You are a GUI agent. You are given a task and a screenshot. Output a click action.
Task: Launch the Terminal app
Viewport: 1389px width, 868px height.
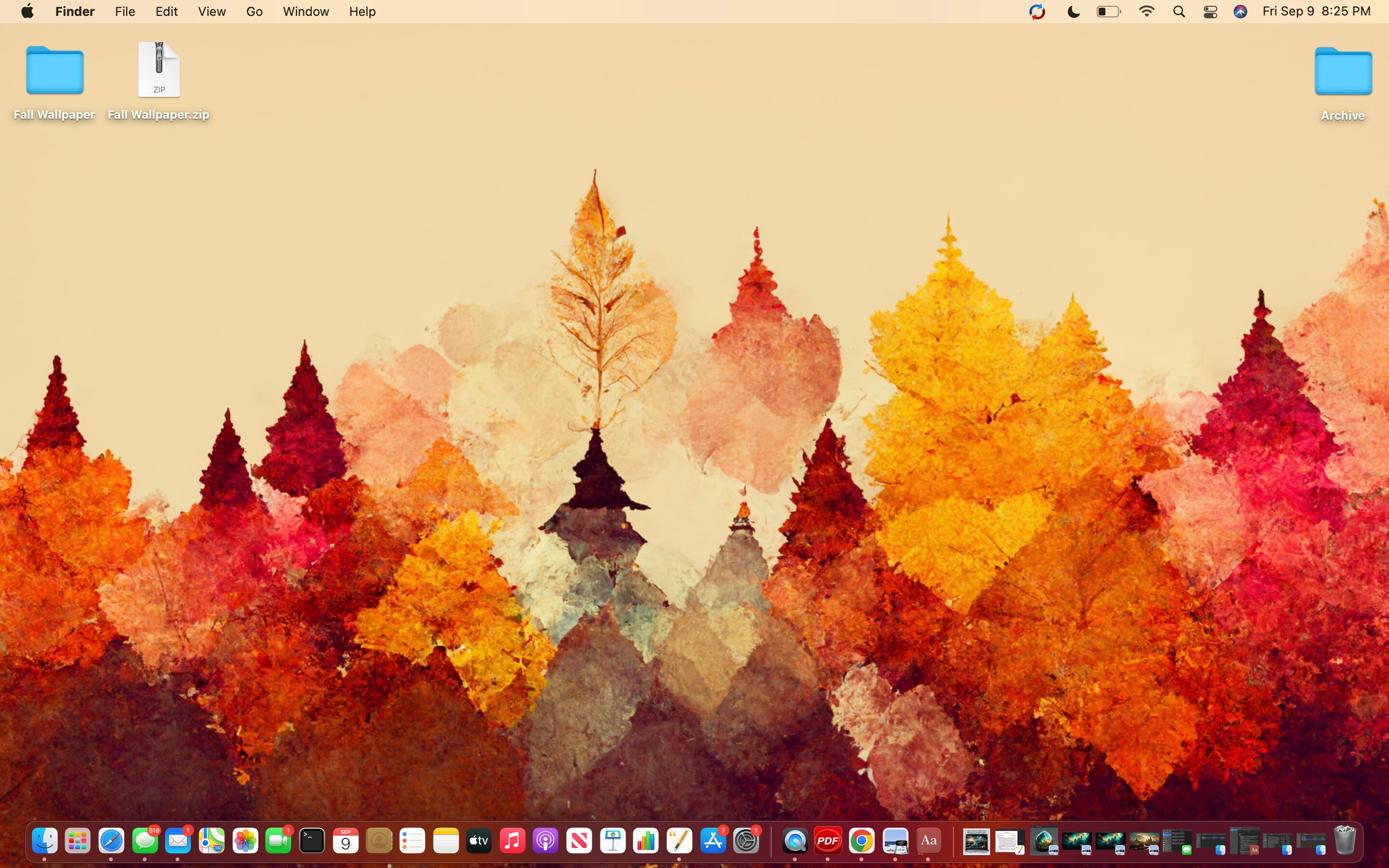pos(312,840)
